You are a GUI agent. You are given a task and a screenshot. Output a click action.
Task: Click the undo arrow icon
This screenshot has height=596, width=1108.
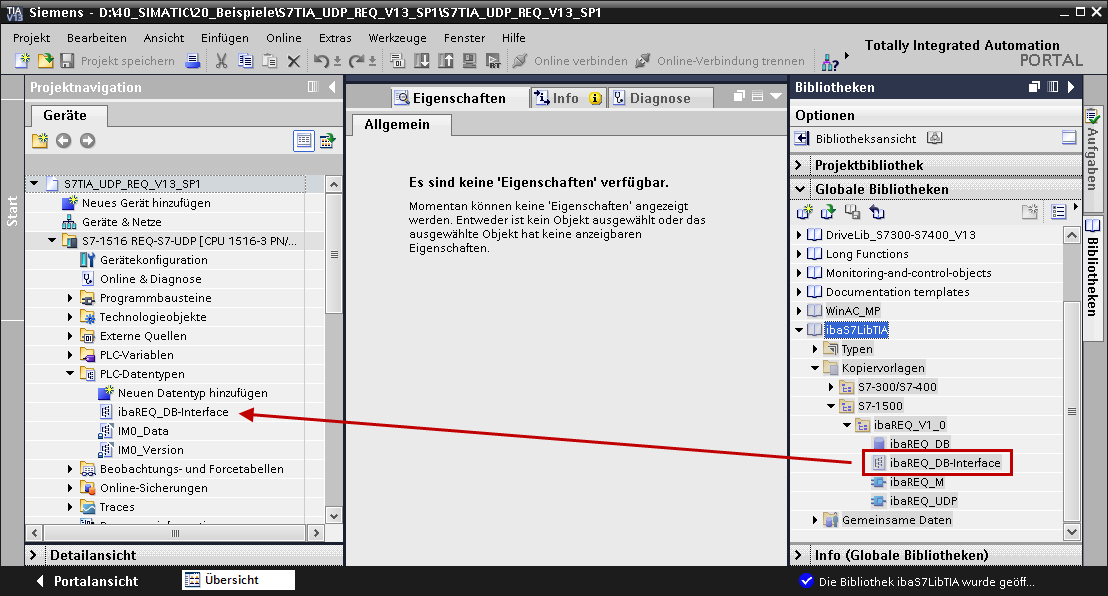point(322,61)
